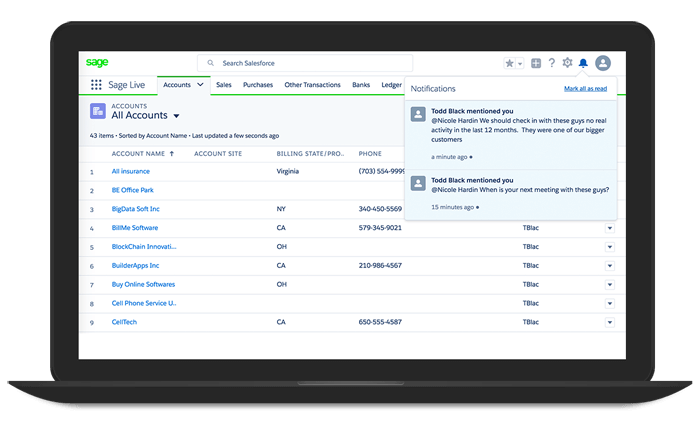Open the Banks tab
The width and height of the screenshot is (700, 422).
(361, 85)
